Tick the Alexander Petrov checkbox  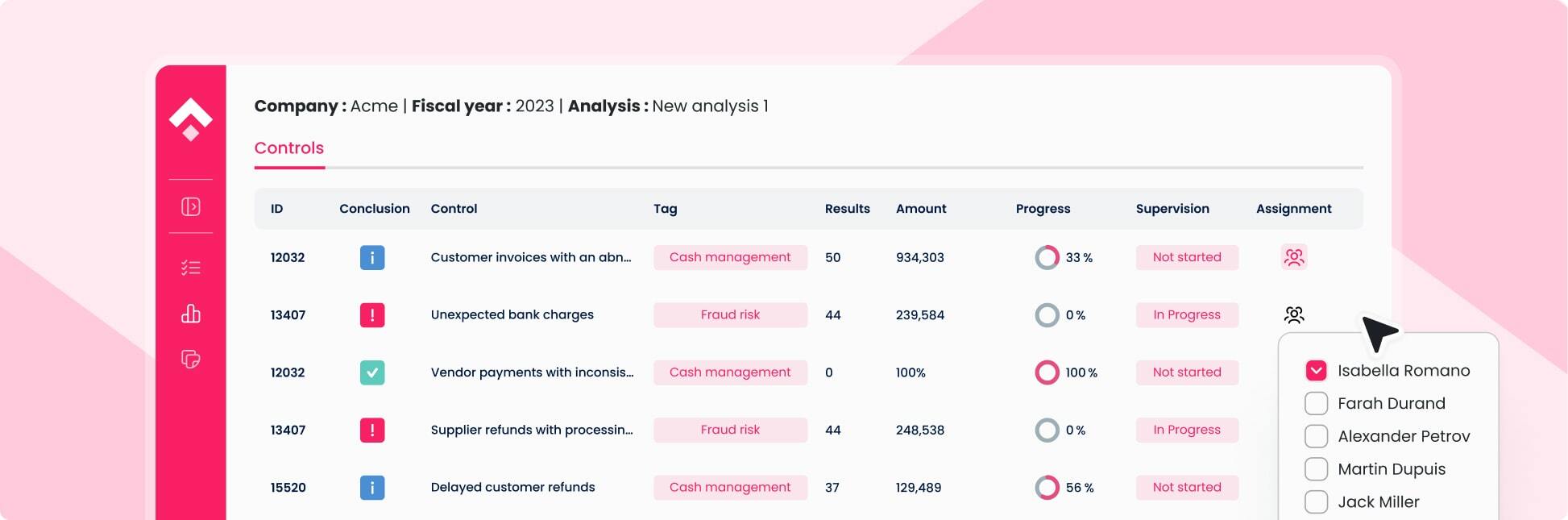(1316, 436)
